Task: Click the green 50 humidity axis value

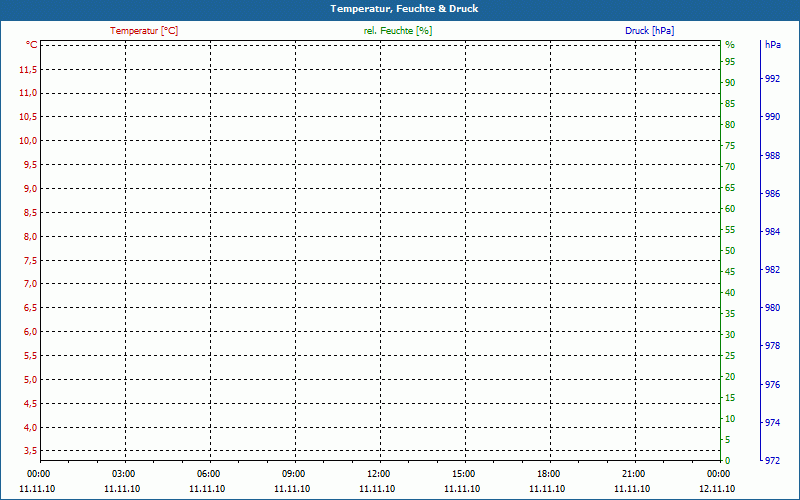Action: (730, 251)
